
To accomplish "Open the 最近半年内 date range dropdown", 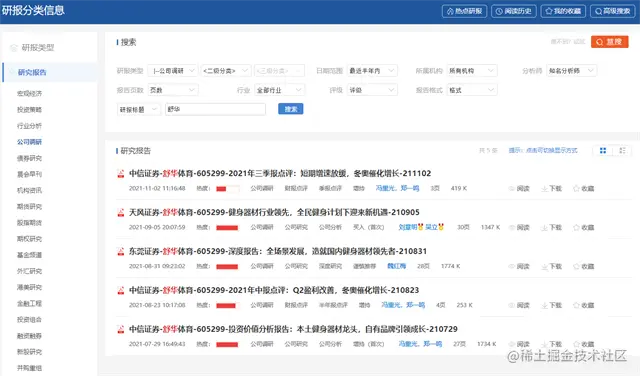I will (372, 71).
